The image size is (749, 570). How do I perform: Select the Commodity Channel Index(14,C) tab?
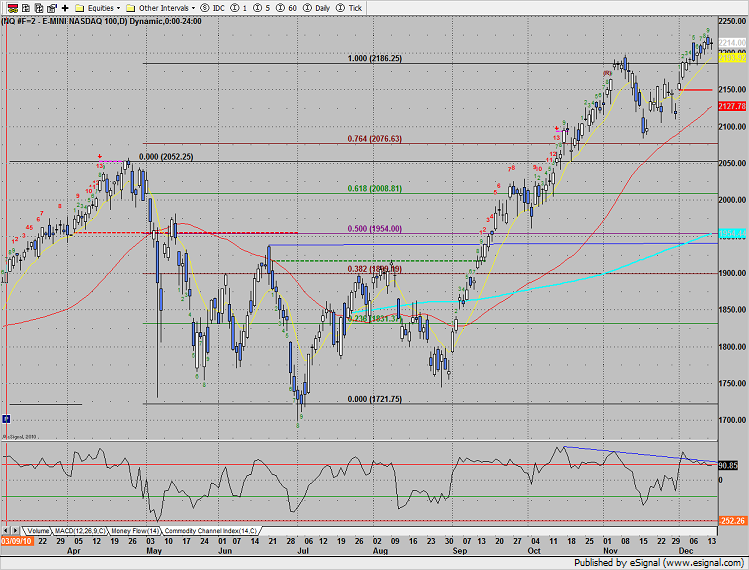211,531
